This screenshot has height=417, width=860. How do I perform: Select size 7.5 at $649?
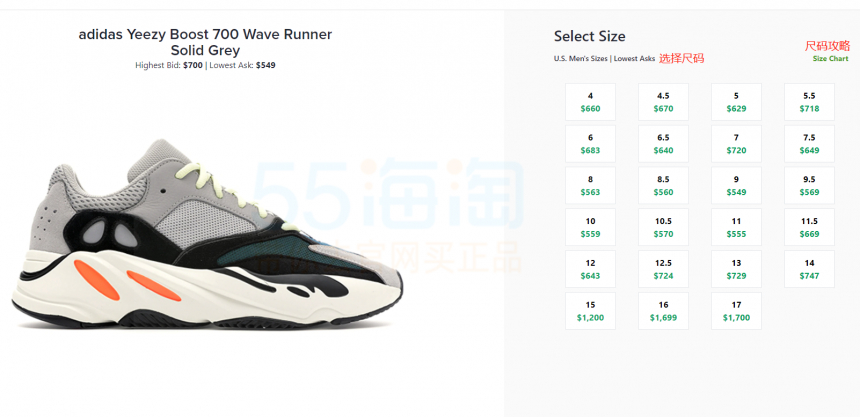point(809,144)
